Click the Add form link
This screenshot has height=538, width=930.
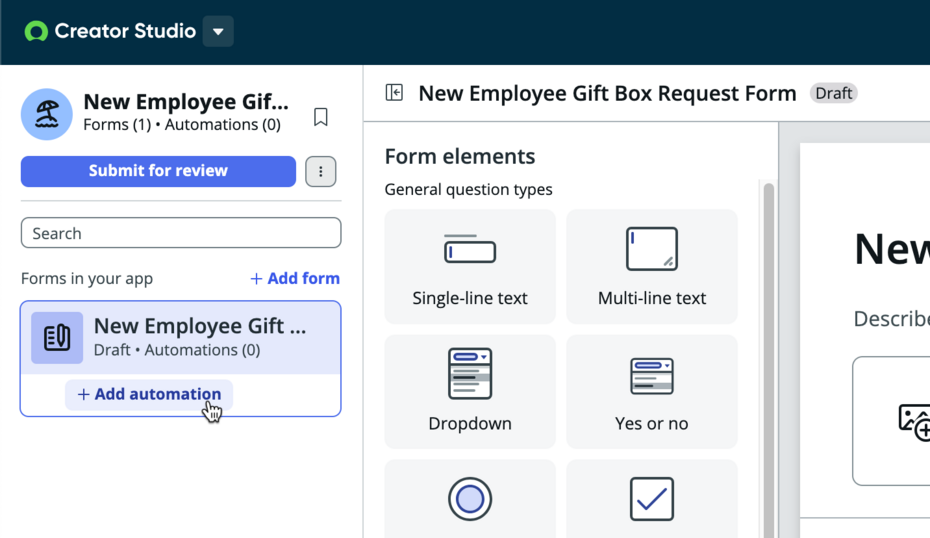[x=295, y=278]
